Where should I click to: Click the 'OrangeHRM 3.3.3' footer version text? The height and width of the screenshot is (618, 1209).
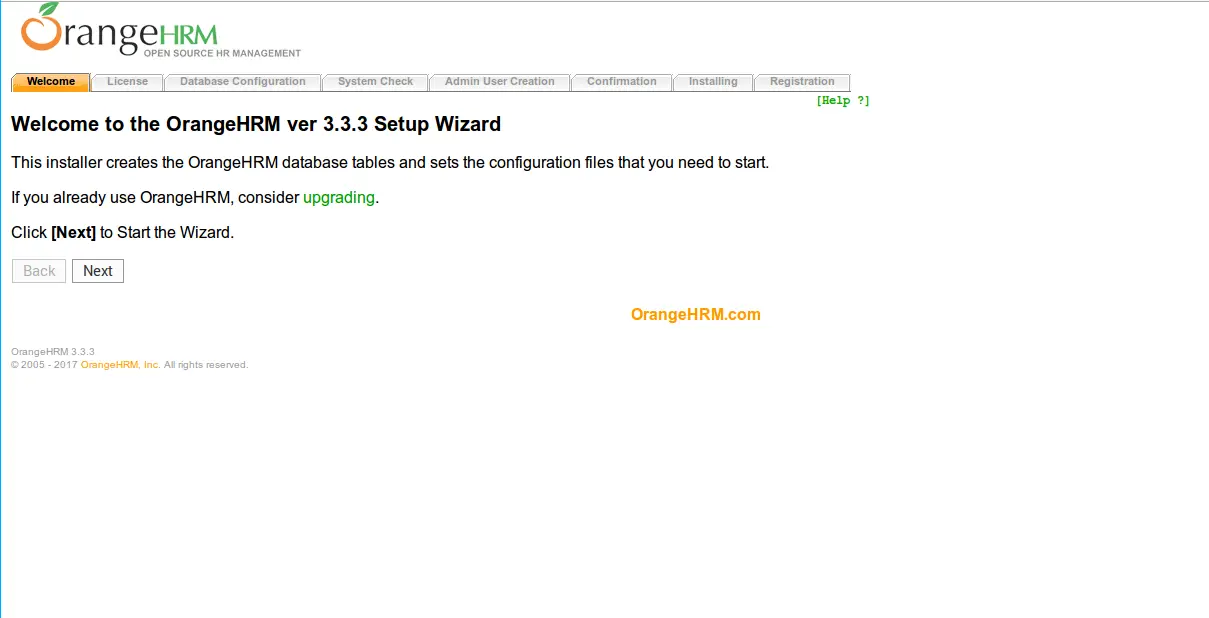53,352
